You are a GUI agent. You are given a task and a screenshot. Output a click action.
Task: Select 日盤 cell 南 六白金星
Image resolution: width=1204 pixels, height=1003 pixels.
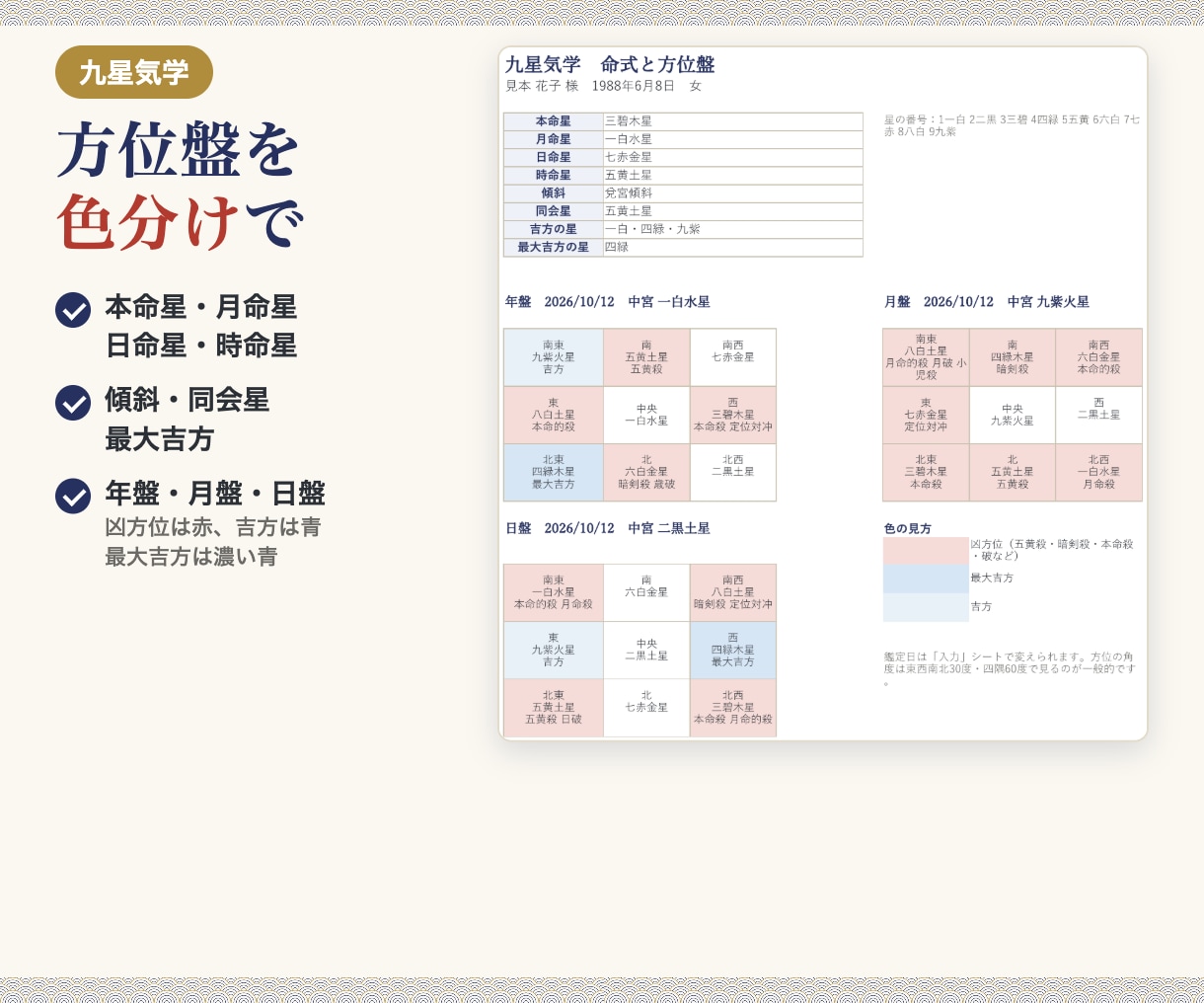(x=646, y=592)
